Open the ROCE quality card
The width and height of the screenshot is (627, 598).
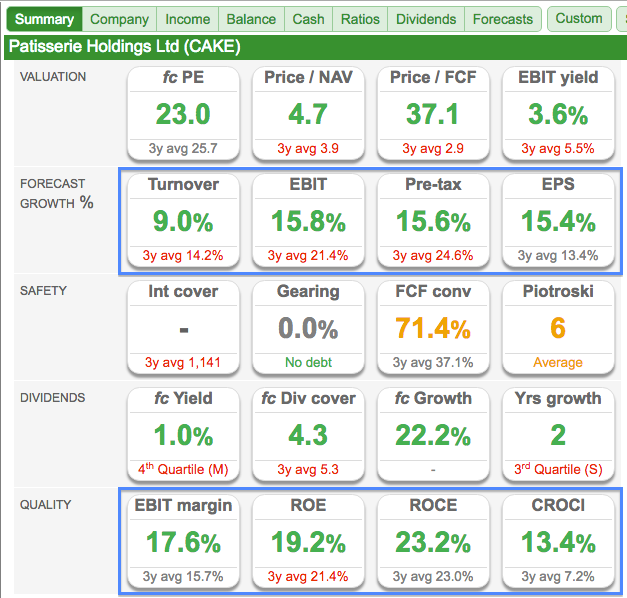click(433, 541)
